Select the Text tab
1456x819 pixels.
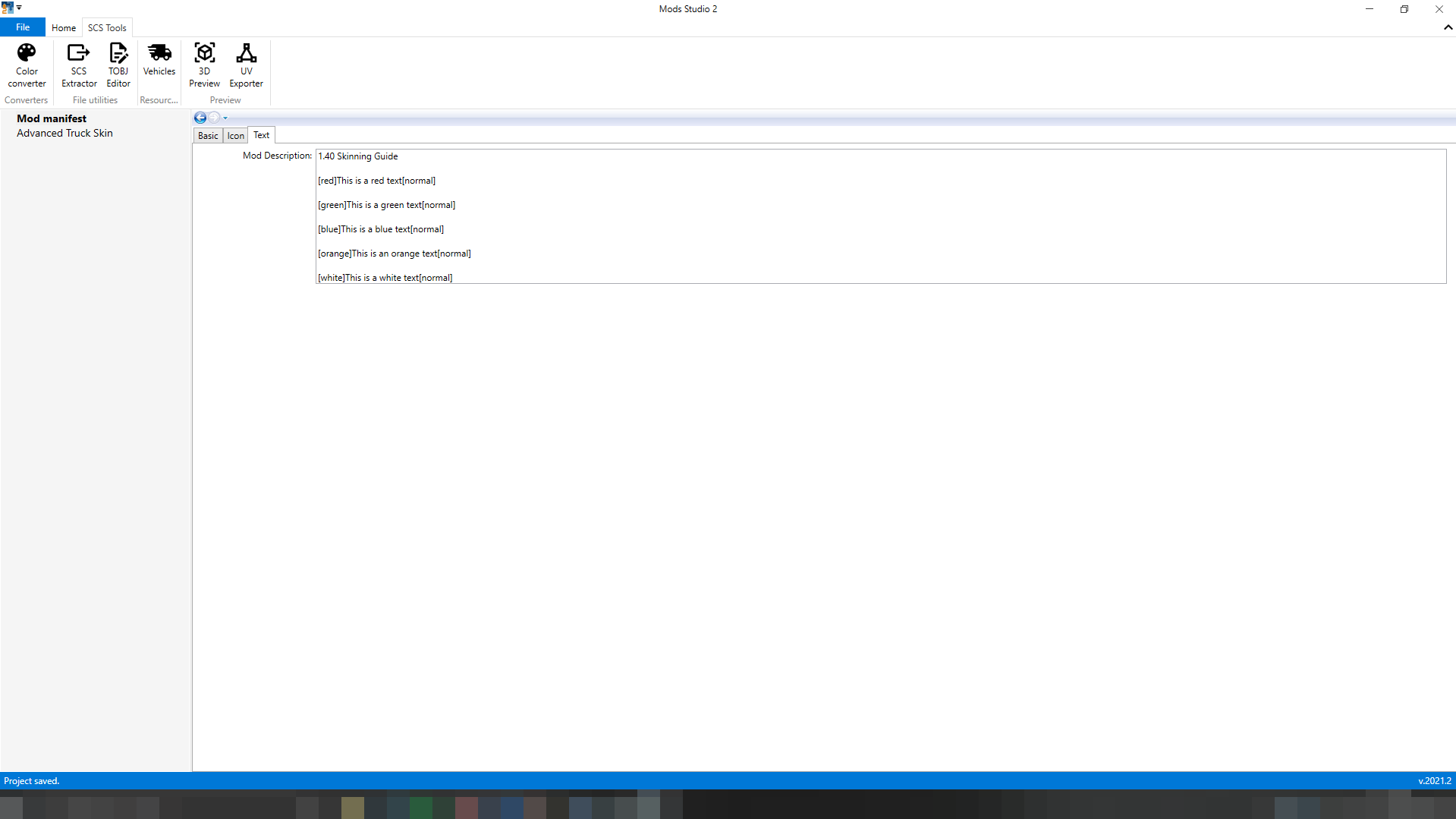261,135
